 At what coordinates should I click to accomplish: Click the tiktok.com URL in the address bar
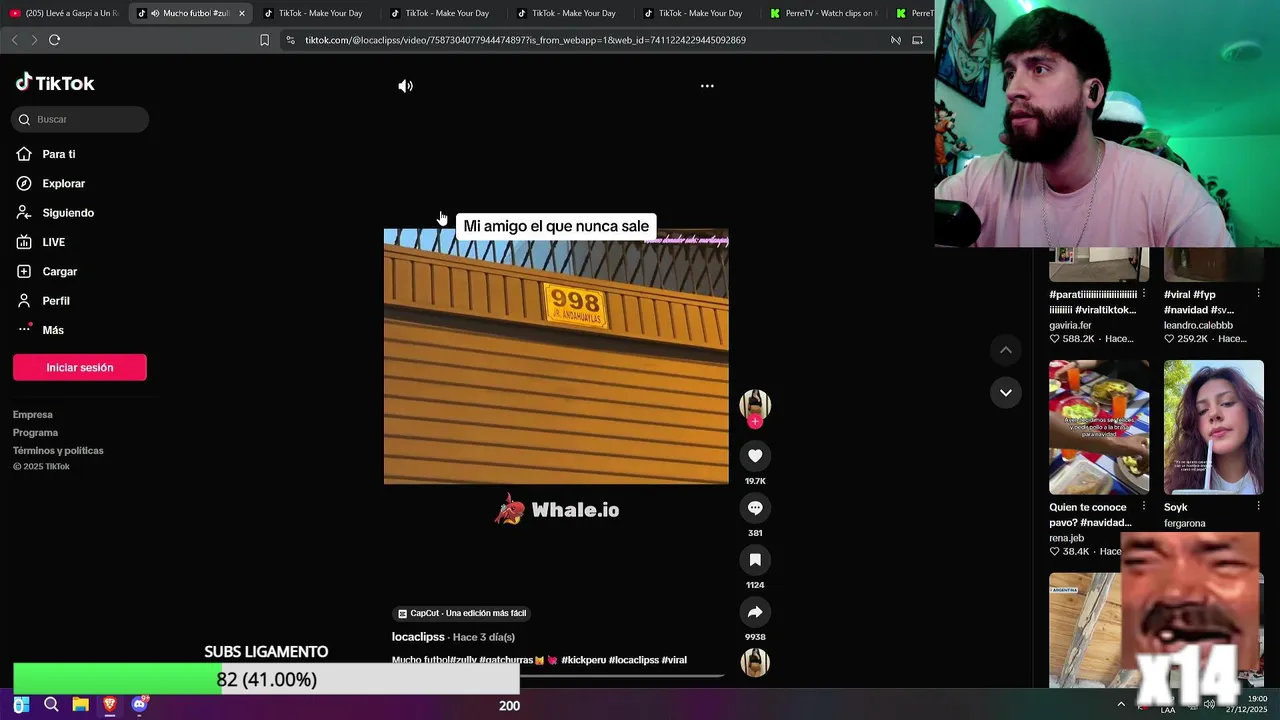[525, 40]
